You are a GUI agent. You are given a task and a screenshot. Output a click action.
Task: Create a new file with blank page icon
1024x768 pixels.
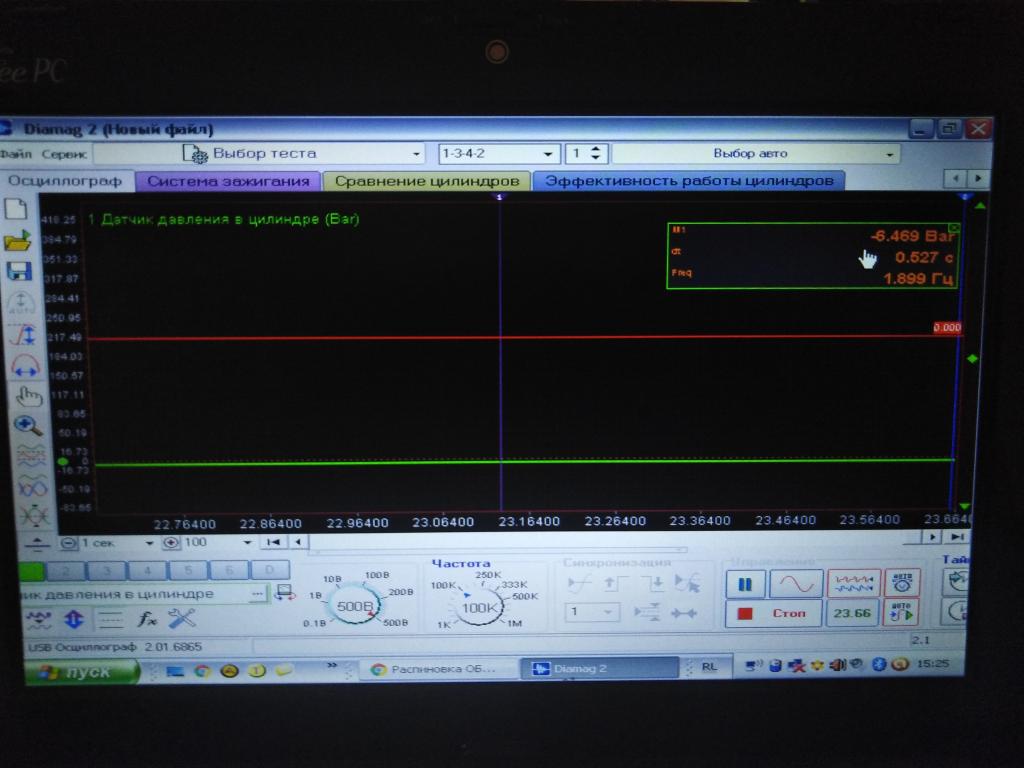click(16, 209)
